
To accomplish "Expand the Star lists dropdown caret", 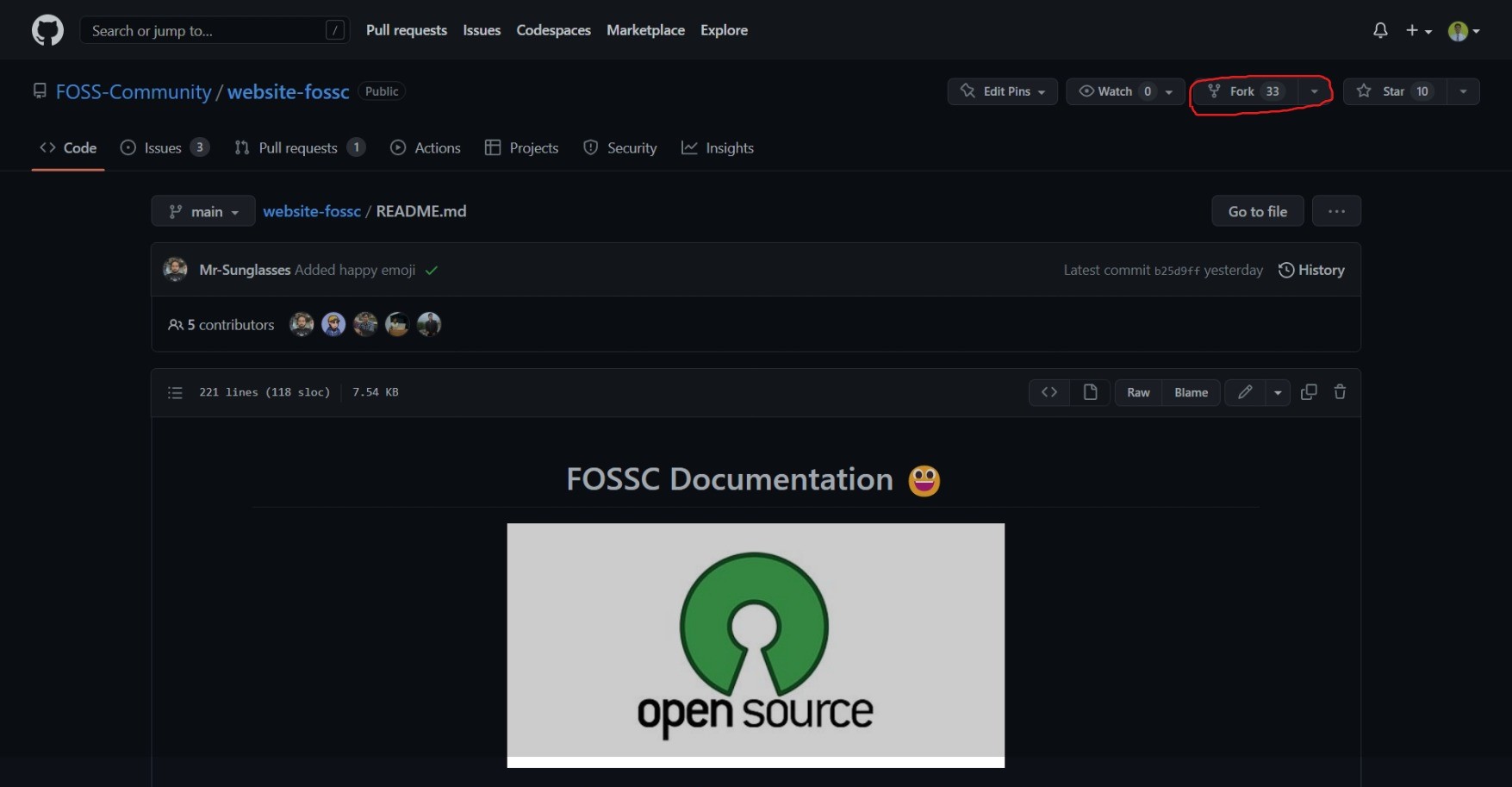I will pyautogui.click(x=1463, y=91).
